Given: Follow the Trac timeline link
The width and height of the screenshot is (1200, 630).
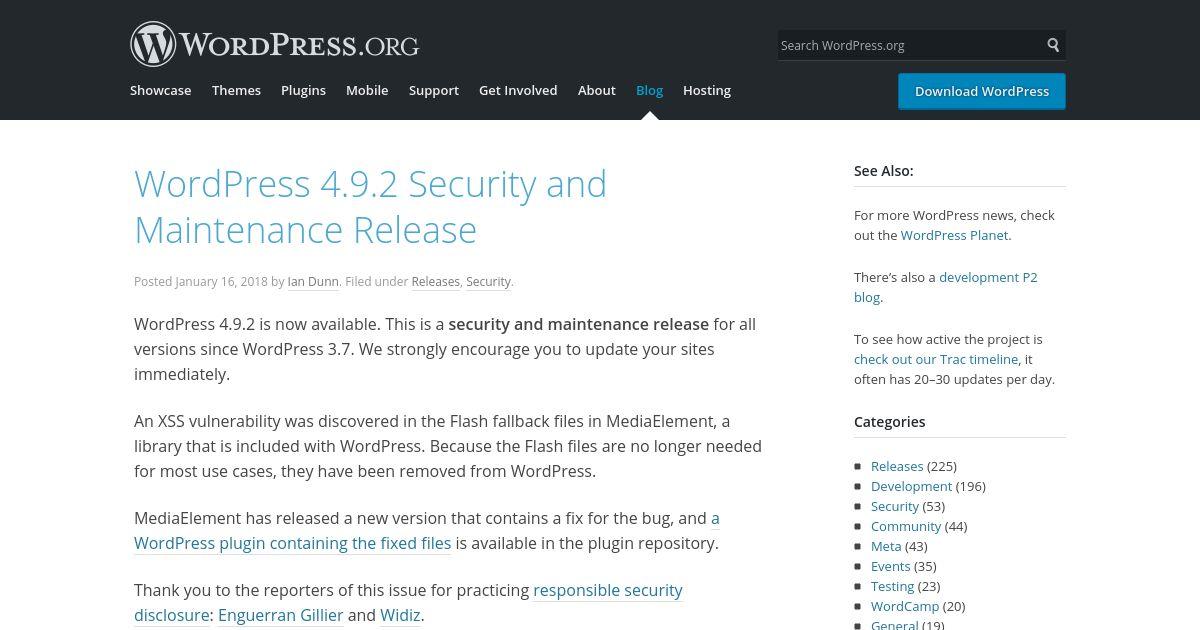Looking at the screenshot, I should pos(936,359).
